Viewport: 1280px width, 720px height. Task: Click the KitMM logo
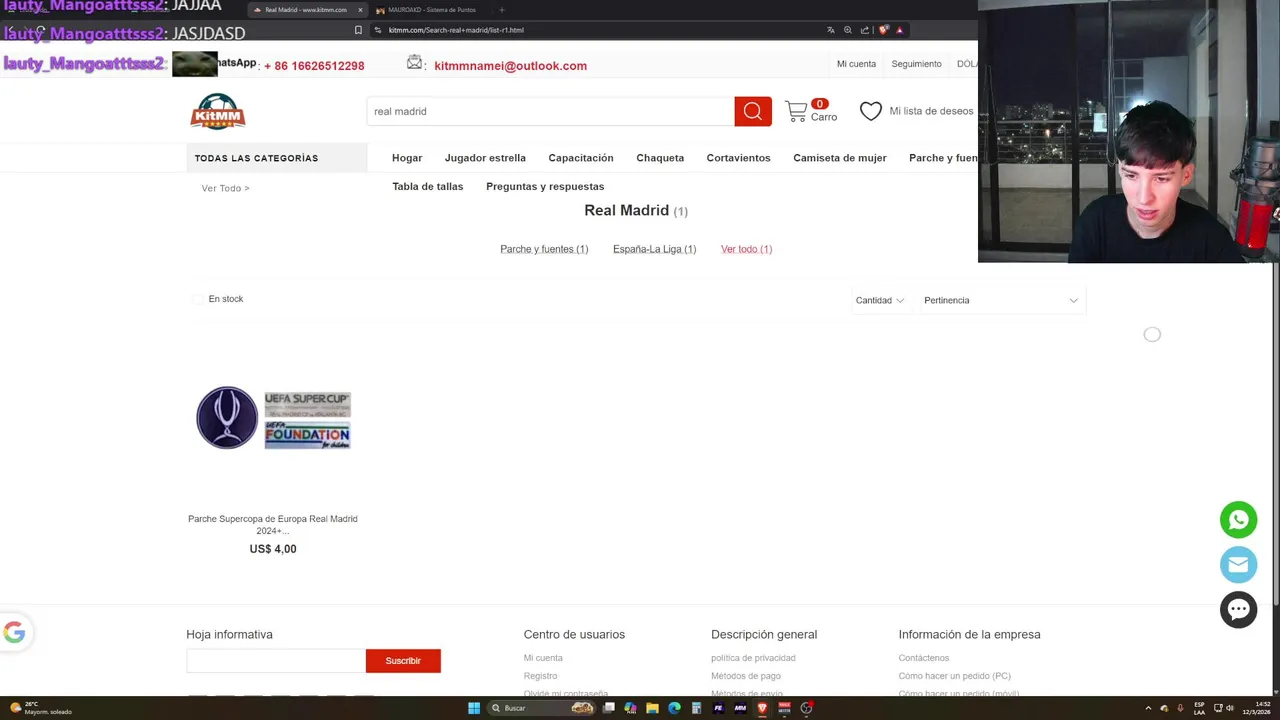(x=218, y=111)
